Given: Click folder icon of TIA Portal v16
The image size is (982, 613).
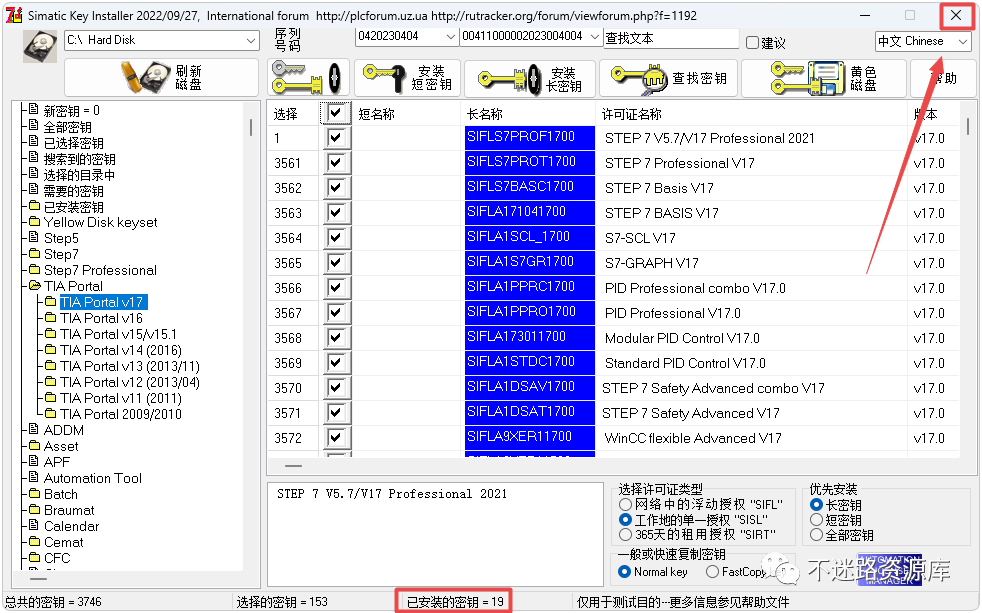Looking at the screenshot, I should click(x=51, y=317).
